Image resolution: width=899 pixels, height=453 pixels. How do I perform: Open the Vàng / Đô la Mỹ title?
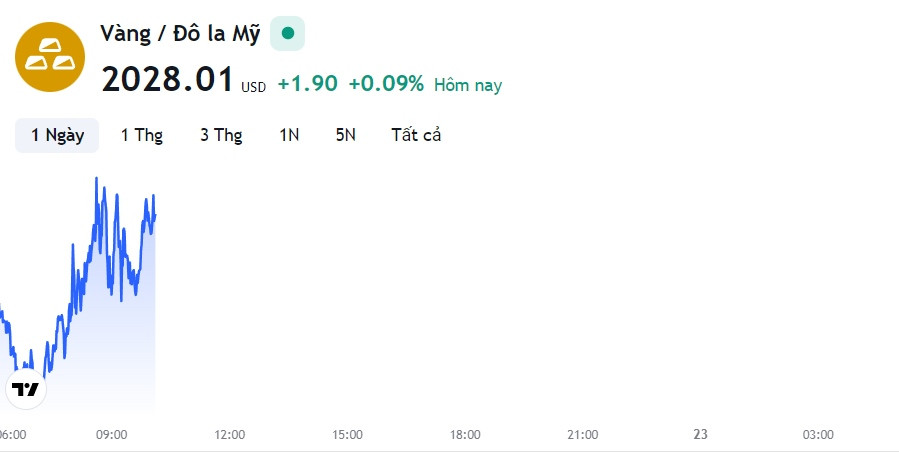(180, 33)
